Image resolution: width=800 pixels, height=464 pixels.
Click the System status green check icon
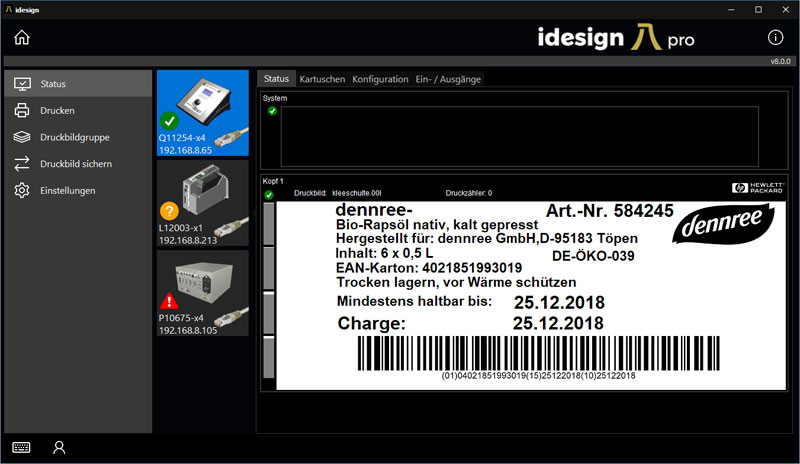272,111
